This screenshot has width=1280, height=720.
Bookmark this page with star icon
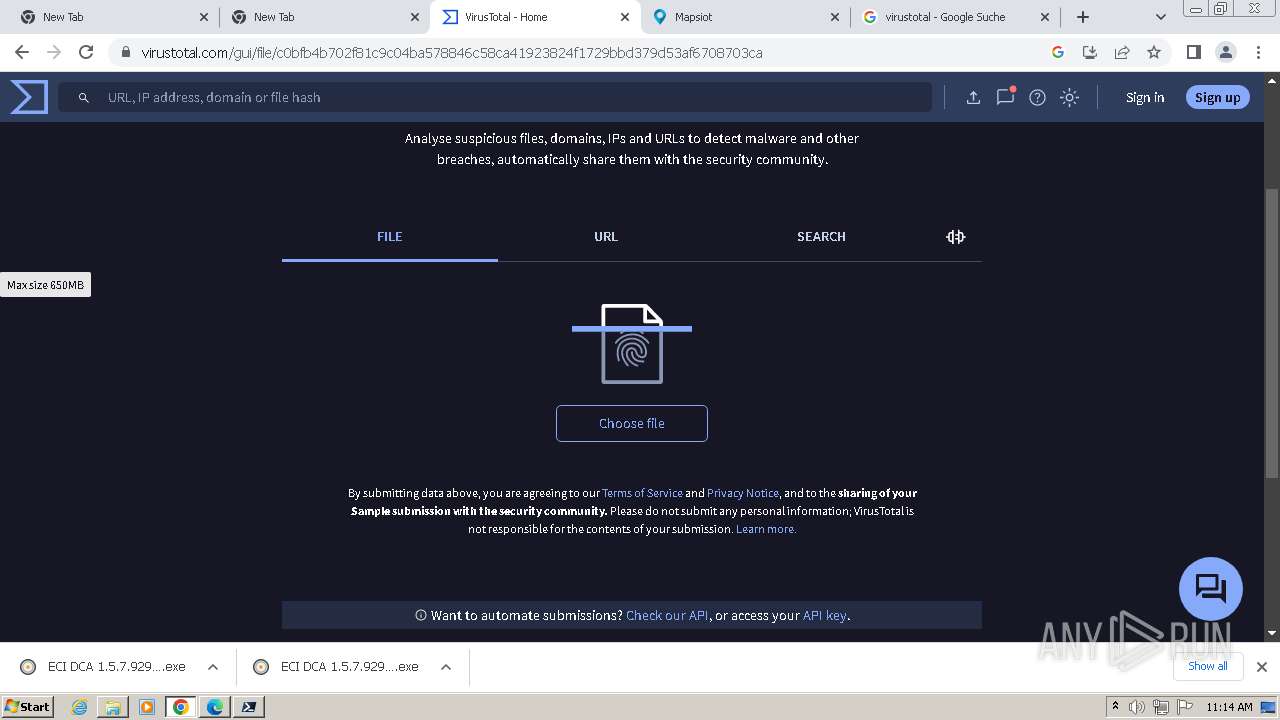coord(1154,52)
